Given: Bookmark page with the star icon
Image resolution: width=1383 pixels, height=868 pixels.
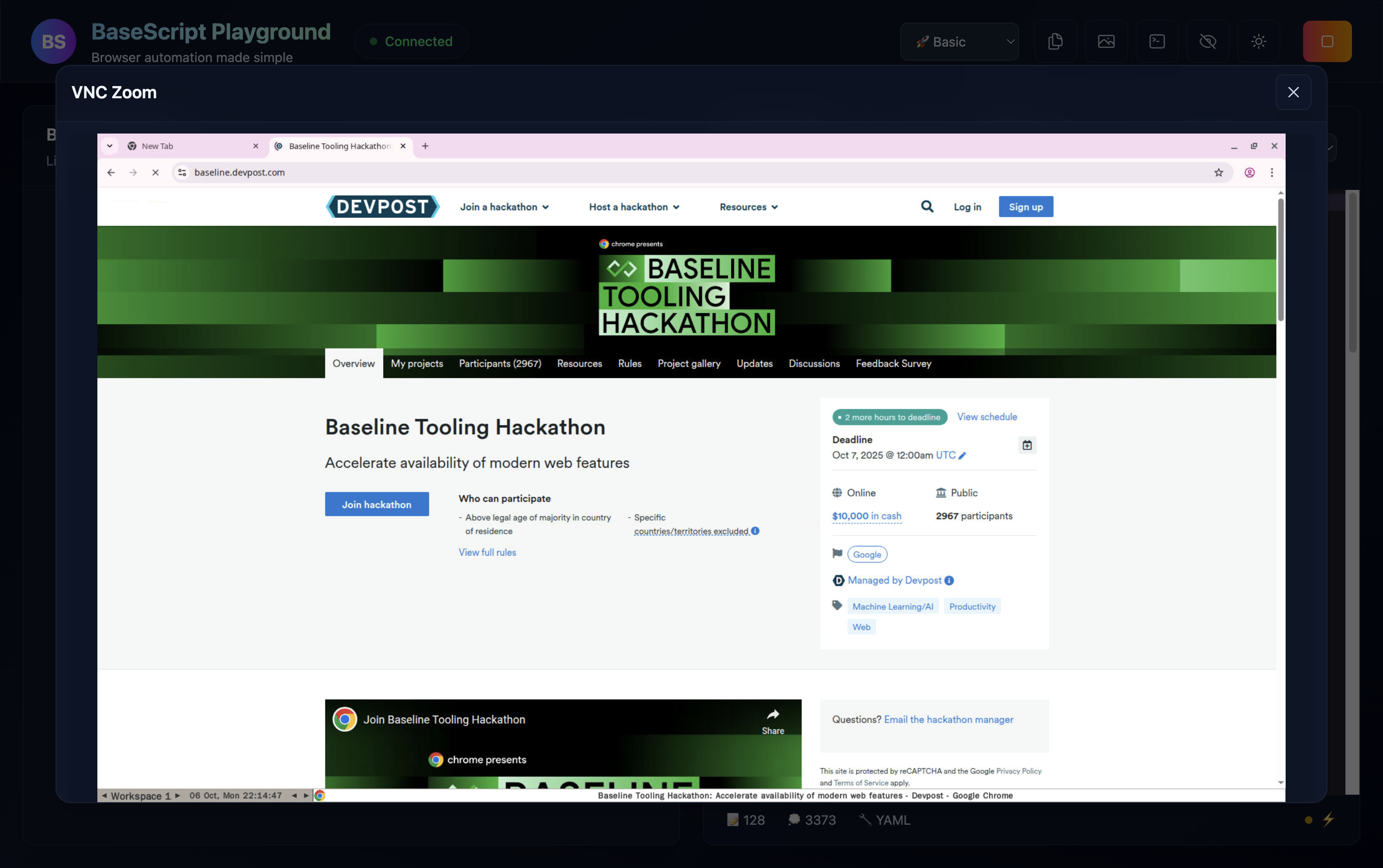Looking at the screenshot, I should (x=1218, y=172).
